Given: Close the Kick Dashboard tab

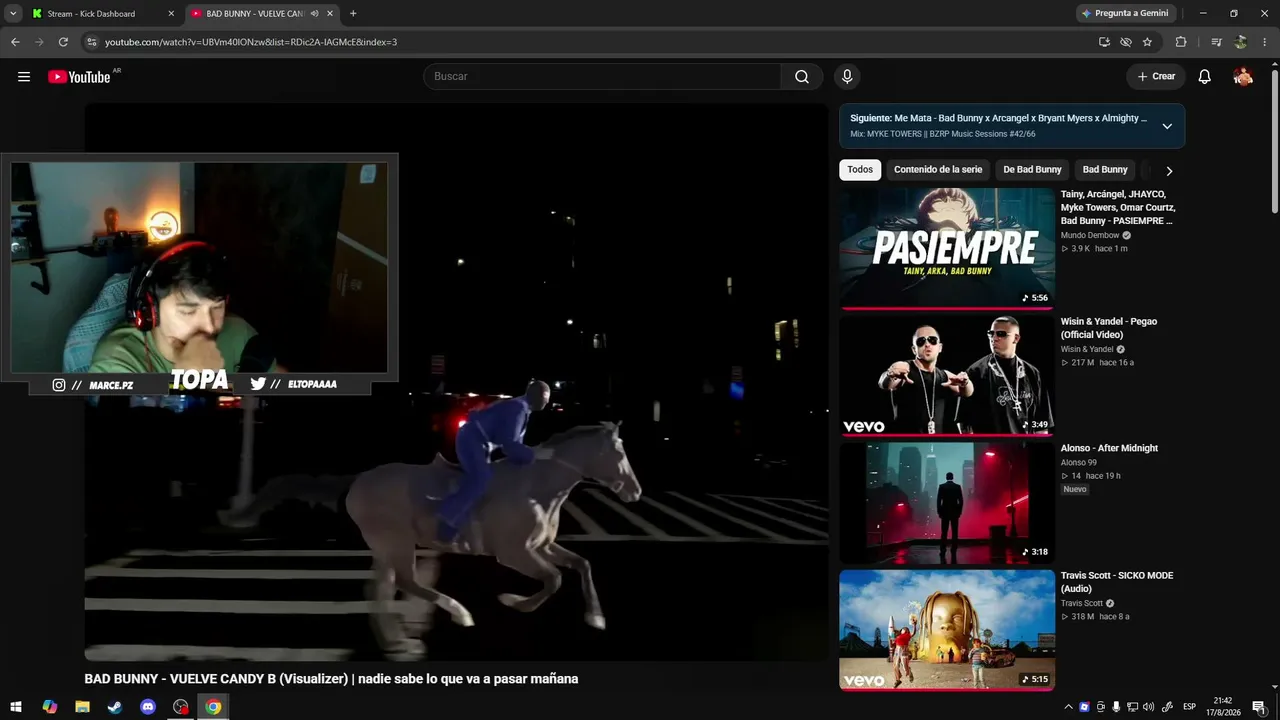Looking at the screenshot, I should 171,14.
